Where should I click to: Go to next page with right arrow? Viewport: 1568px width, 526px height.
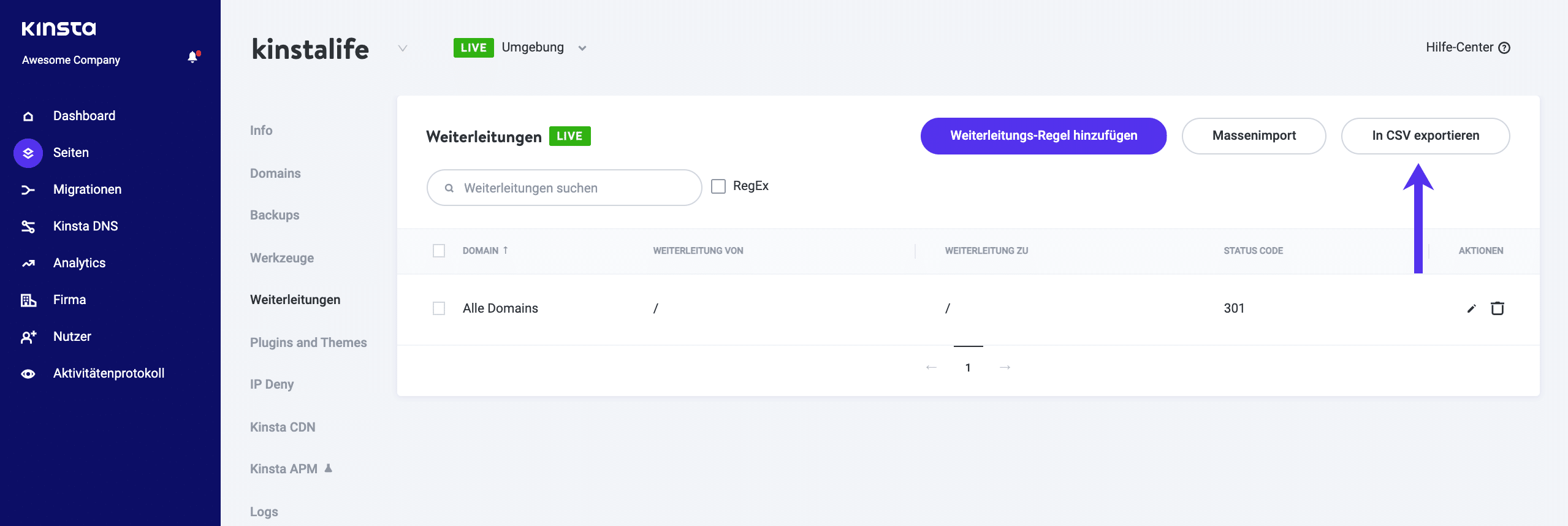1005,367
